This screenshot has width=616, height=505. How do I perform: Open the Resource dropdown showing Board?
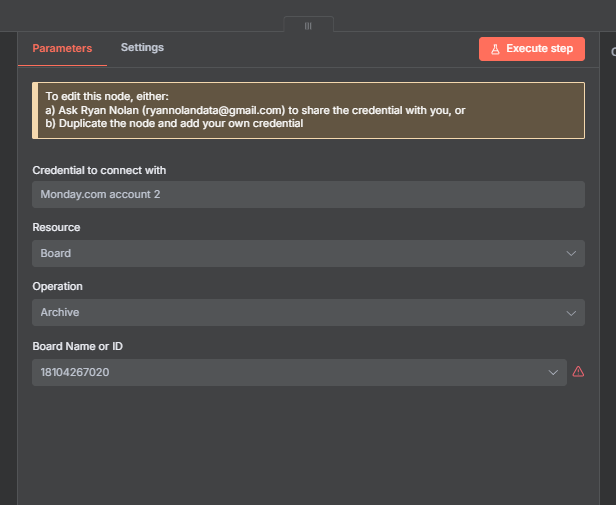[x=300, y=254]
